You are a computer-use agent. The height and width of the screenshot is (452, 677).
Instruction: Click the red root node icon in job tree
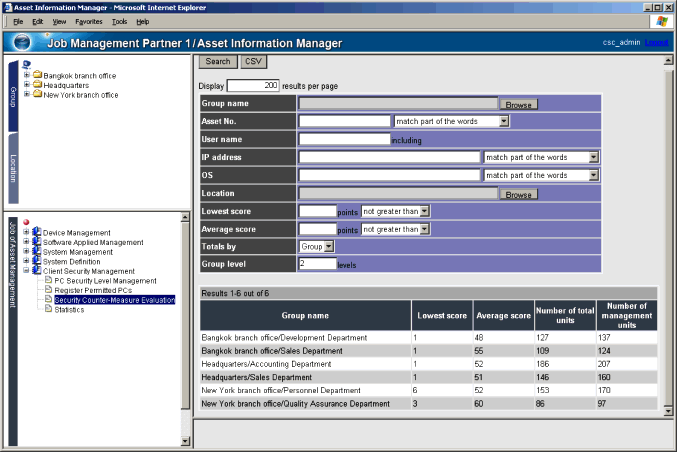pos(27,222)
